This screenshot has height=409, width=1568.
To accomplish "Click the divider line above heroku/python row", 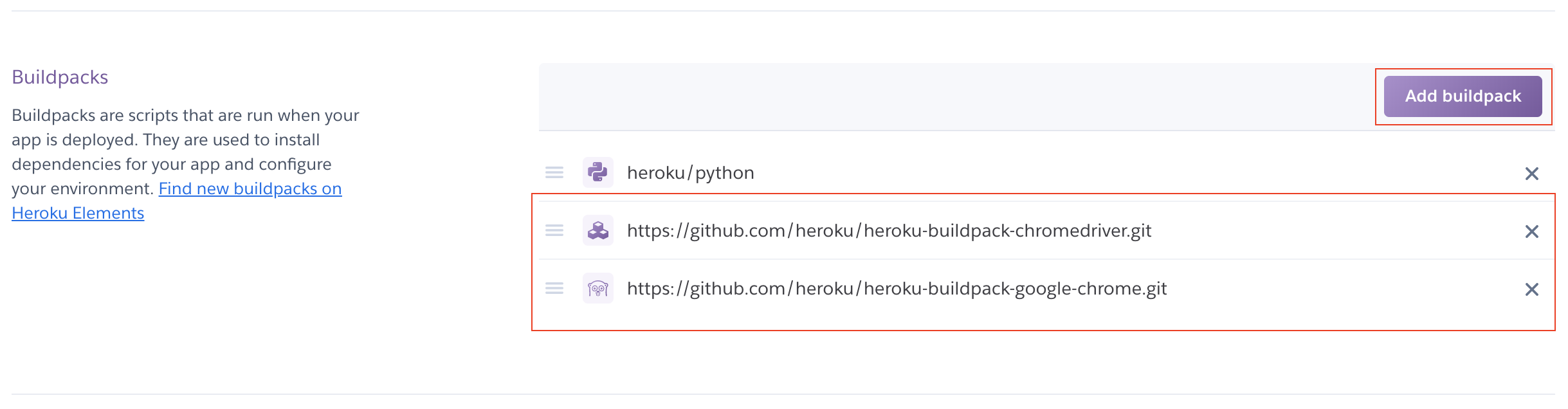I will coord(1047,131).
